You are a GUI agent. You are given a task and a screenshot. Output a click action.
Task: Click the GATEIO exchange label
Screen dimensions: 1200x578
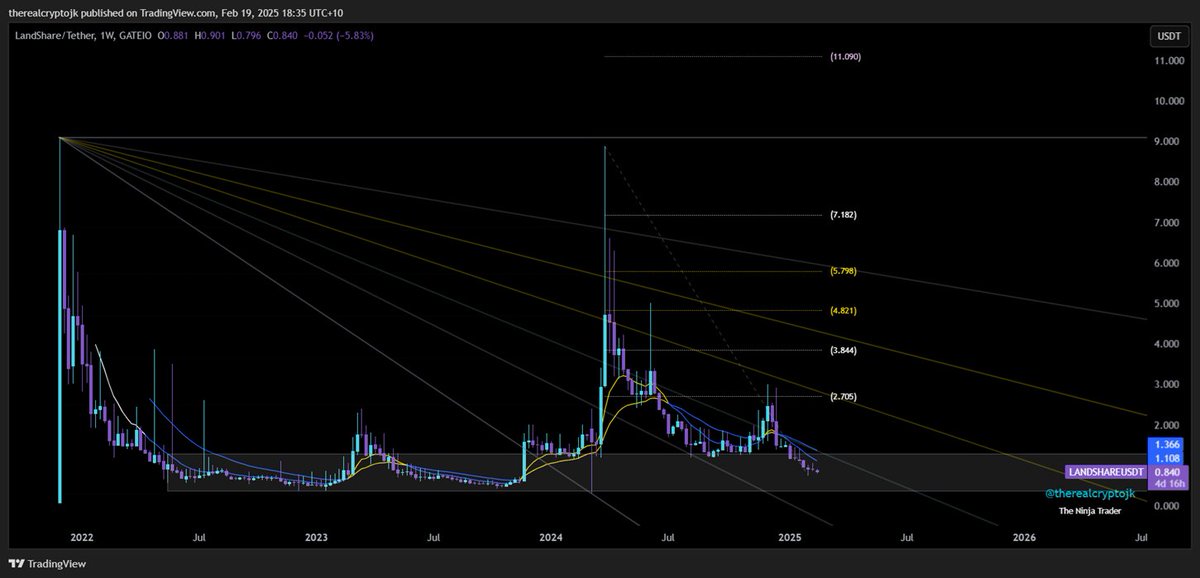(x=135, y=35)
